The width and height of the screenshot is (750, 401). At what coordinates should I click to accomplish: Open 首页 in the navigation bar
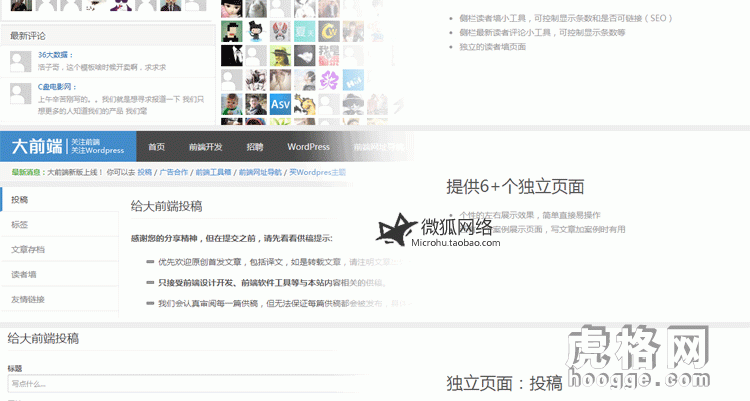(x=156, y=147)
